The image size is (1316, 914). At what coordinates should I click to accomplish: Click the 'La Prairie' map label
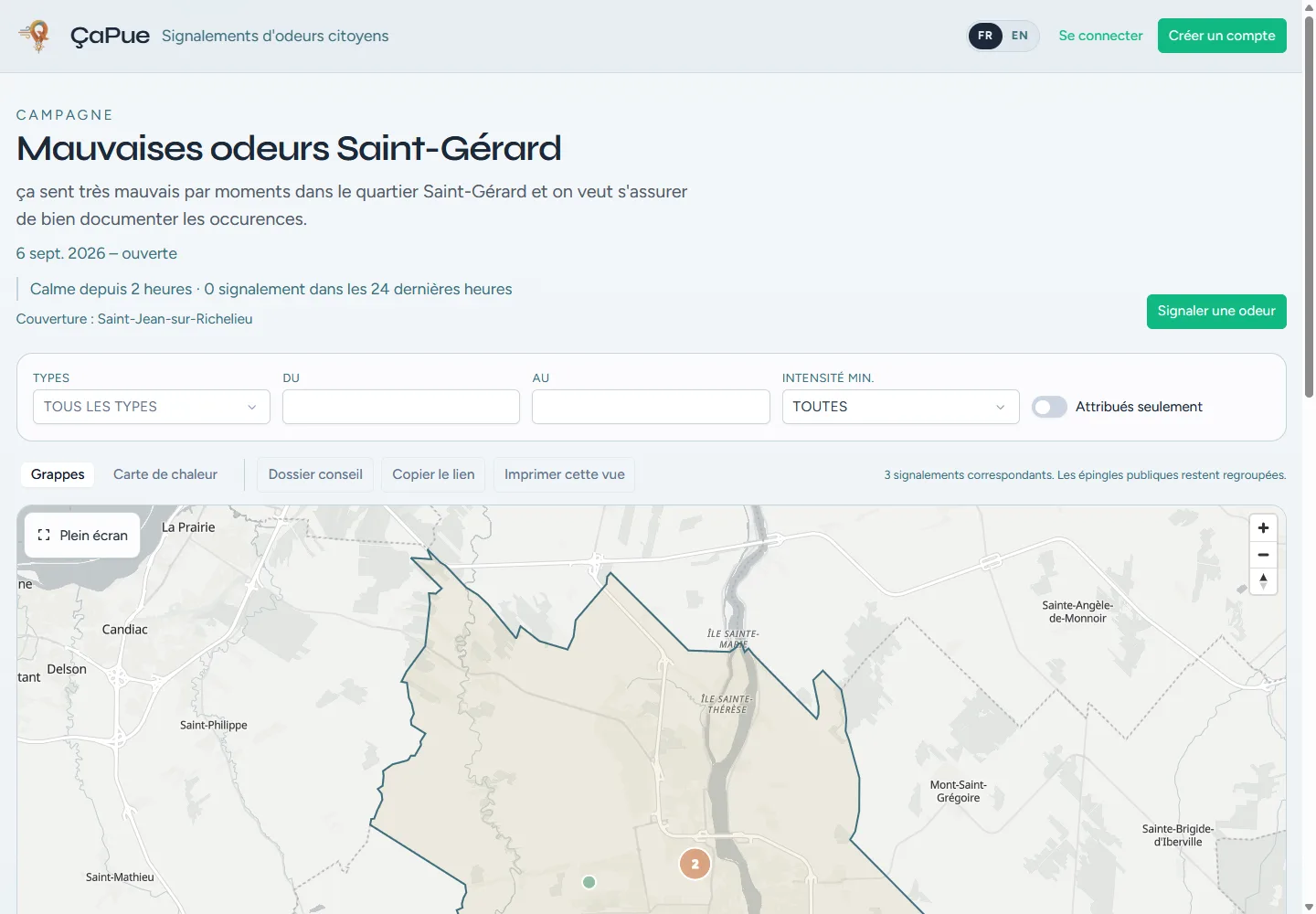(x=188, y=527)
